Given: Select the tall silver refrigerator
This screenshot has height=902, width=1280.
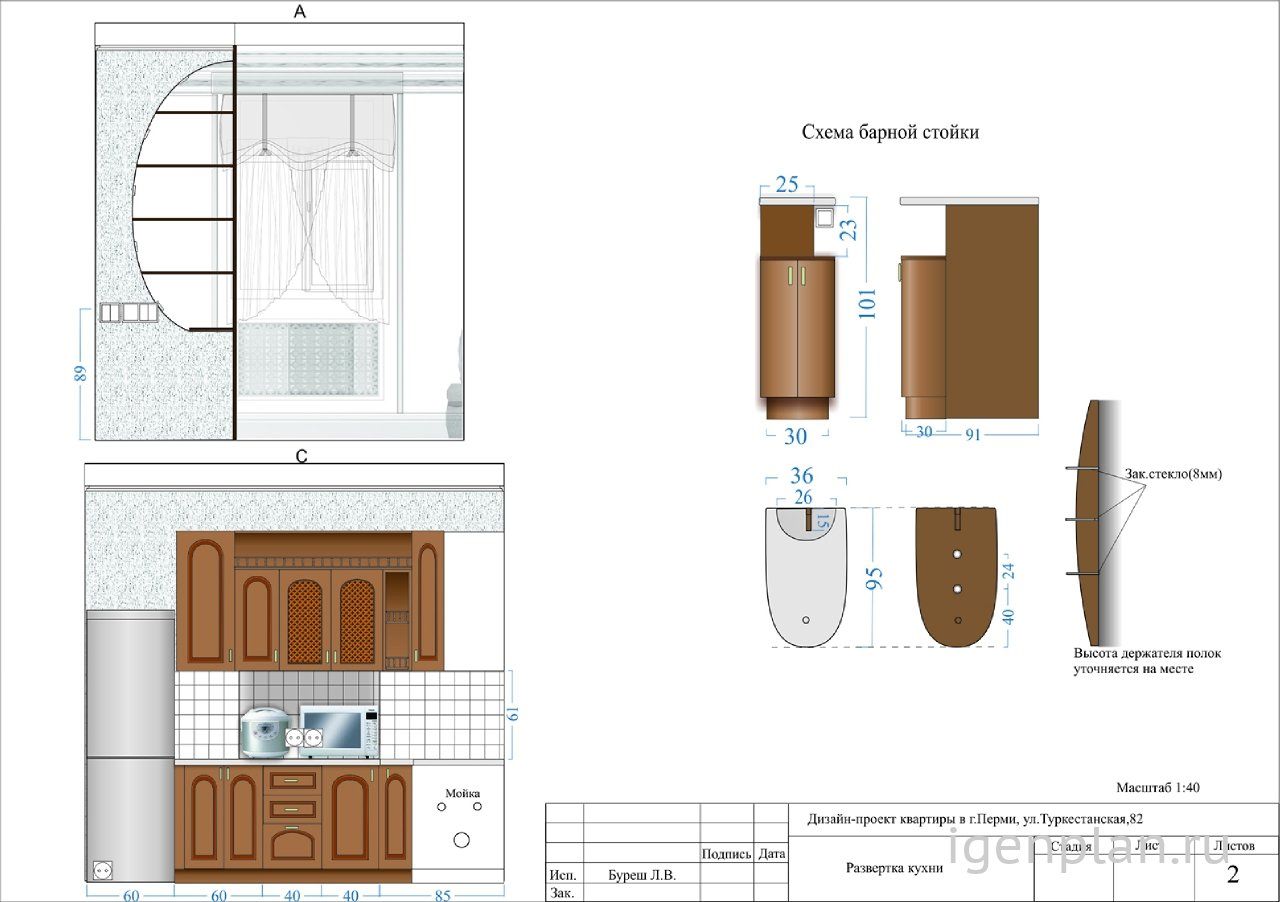Looking at the screenshot, I should click(130, 745).
